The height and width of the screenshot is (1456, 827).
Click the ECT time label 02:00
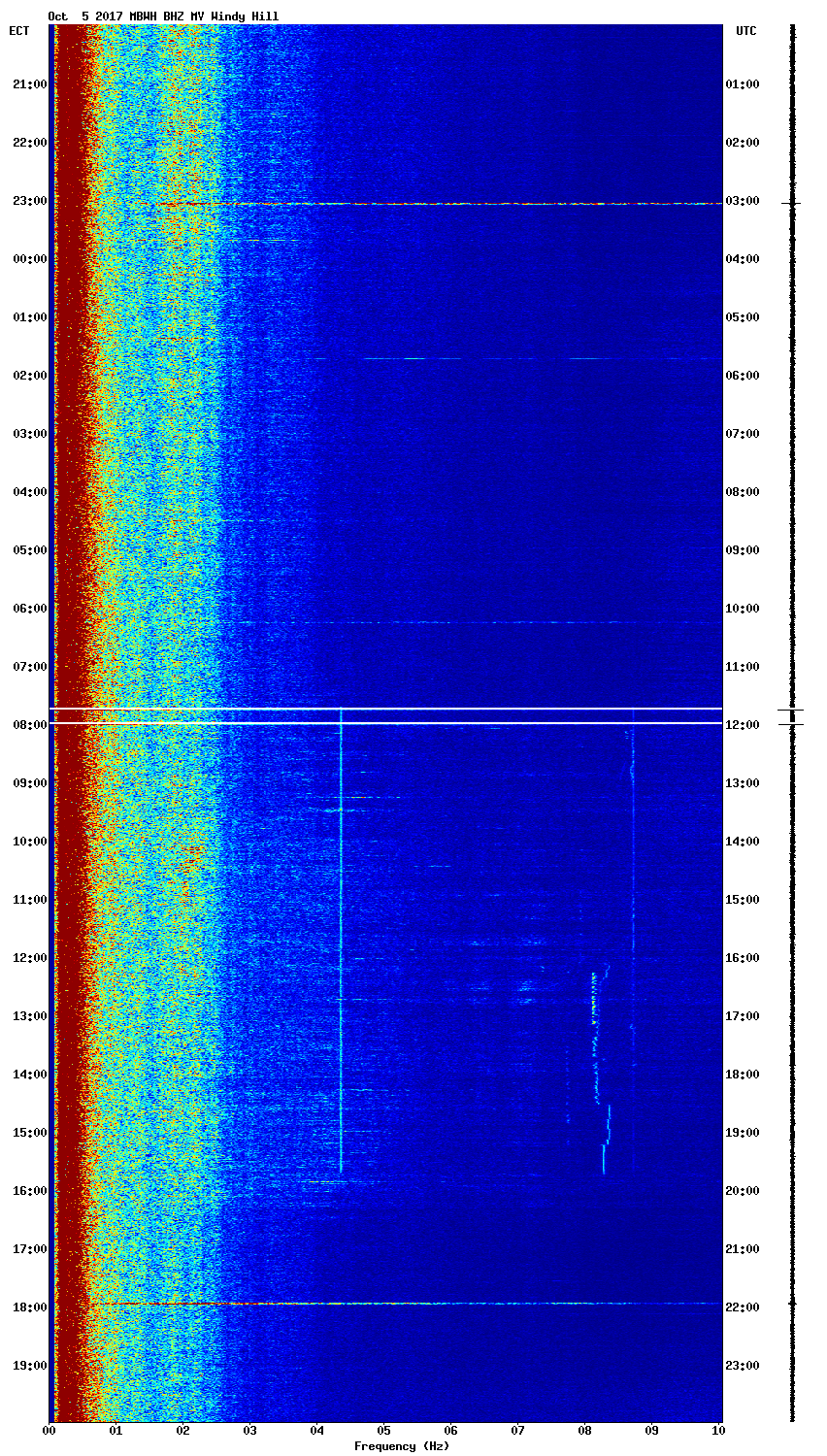click(30, 376)
